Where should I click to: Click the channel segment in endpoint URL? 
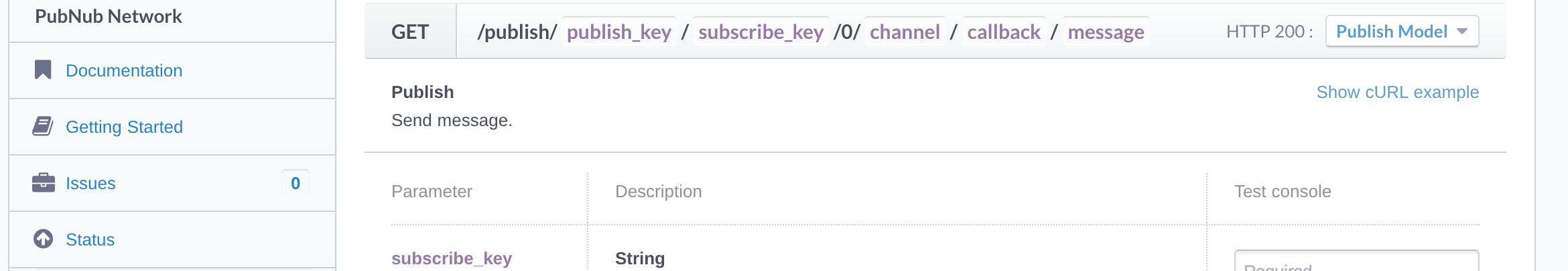905,32
